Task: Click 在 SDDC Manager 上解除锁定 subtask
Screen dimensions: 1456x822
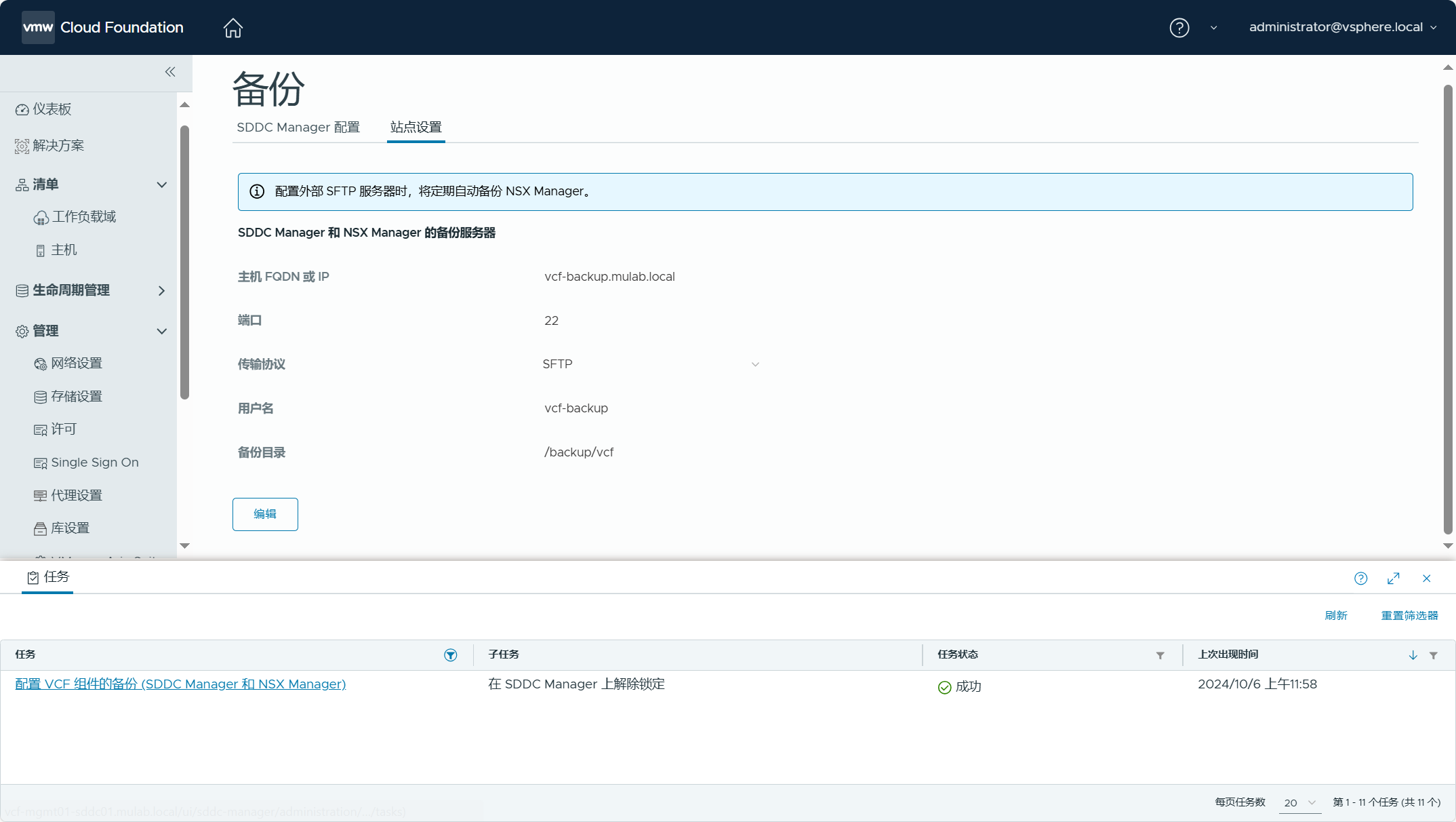Action: tap(576, 684)
